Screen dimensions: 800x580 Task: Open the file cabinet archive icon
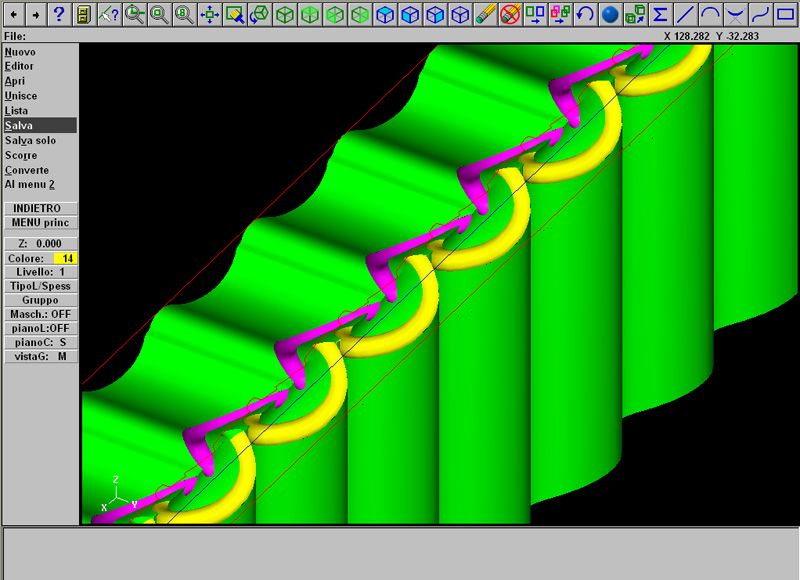pyautogui.click(x=84, y=15)
